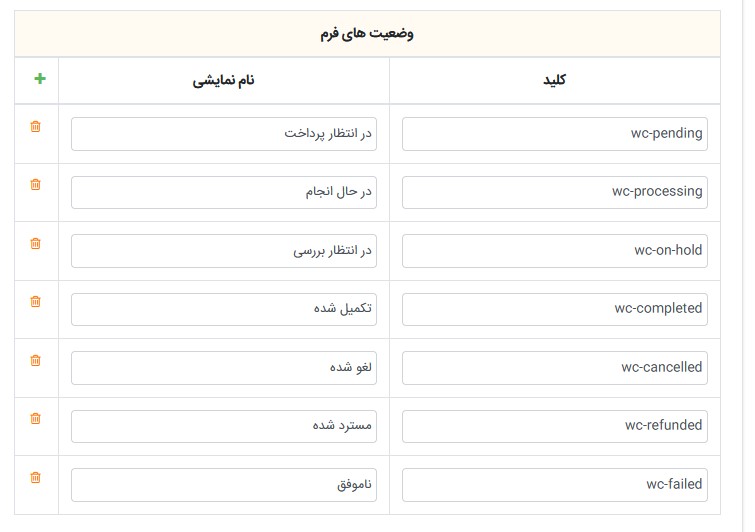Edit the wc-failed key field
755x532 pixels.
[x=554, y=485]
